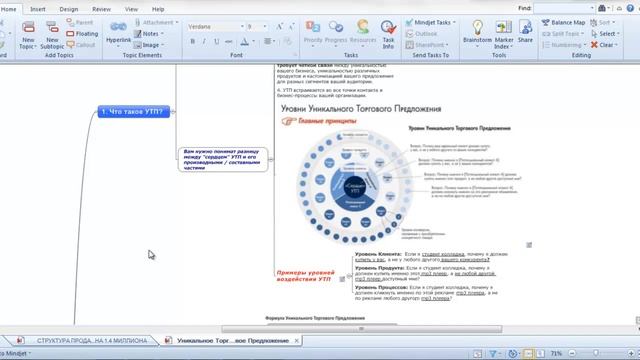Expand the Notes dropdown arrow
Image resolution: width=640 pixels, height=360 pixels.
pos(162,33)
